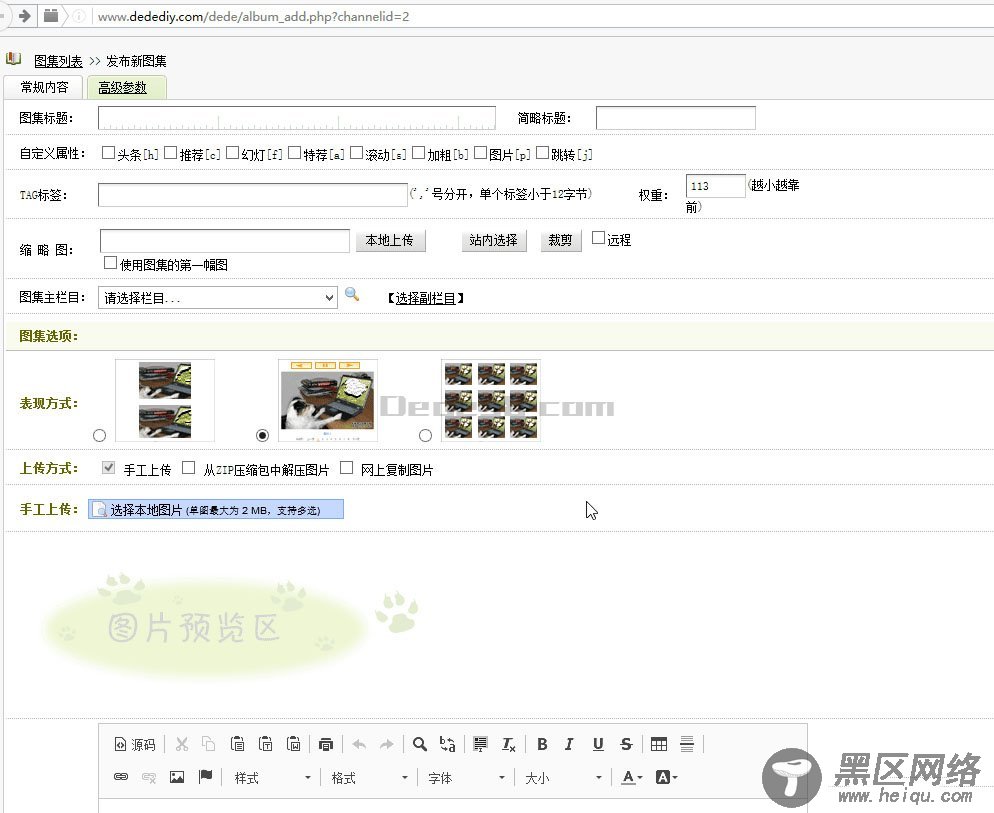994x813 pixels.
Task: Click the Remove Format icon
Action: pos(508,745)
